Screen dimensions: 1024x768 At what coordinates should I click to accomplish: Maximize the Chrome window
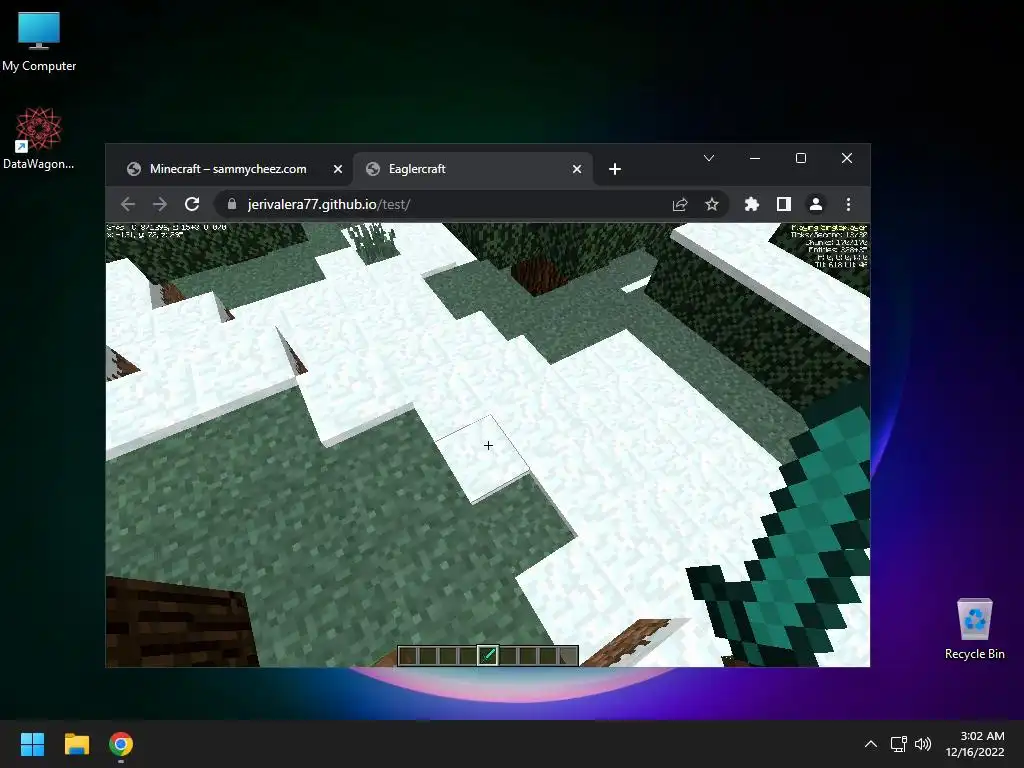801,158
